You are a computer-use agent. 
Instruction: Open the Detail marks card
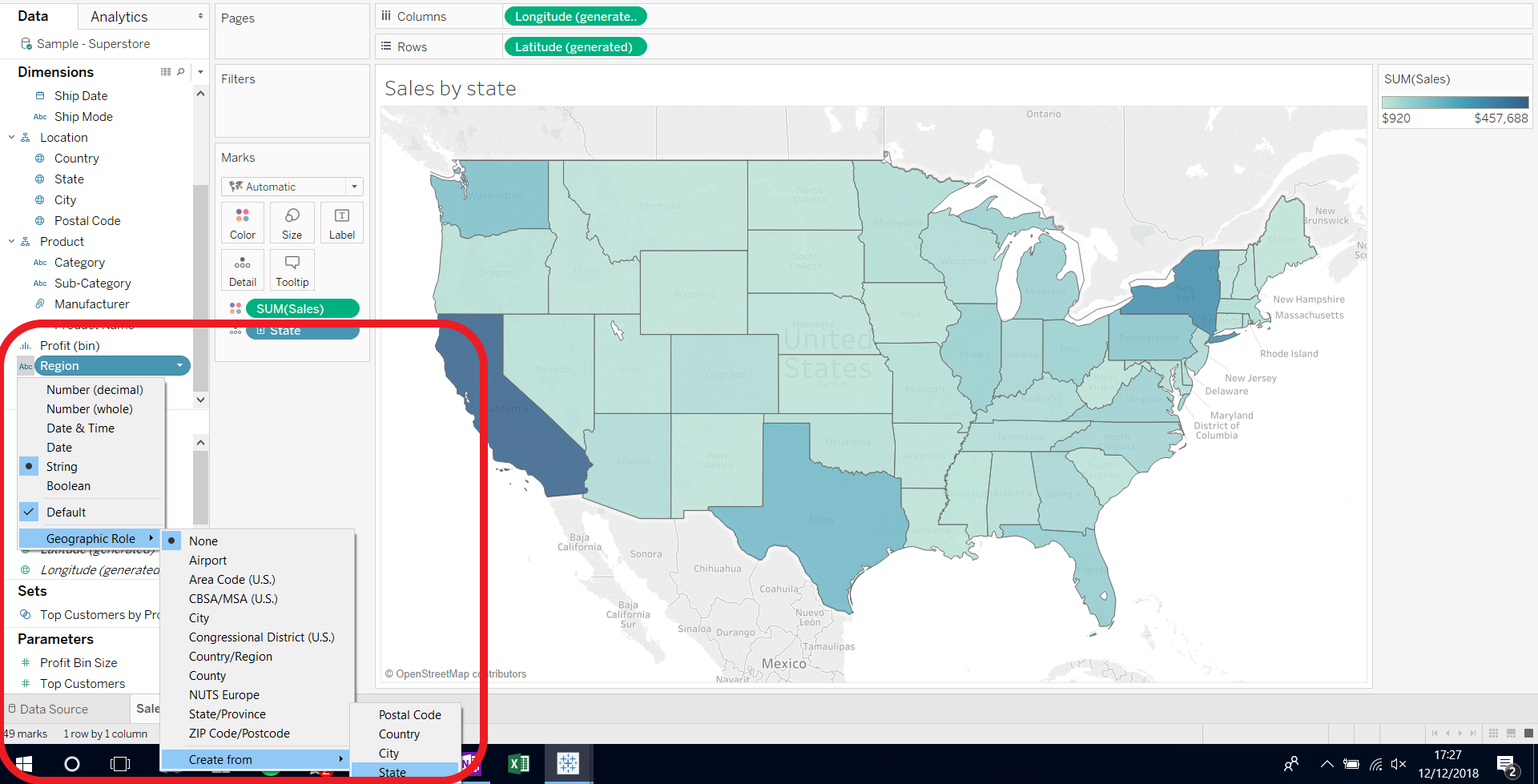pyautogui.click(x=243, y=270)
